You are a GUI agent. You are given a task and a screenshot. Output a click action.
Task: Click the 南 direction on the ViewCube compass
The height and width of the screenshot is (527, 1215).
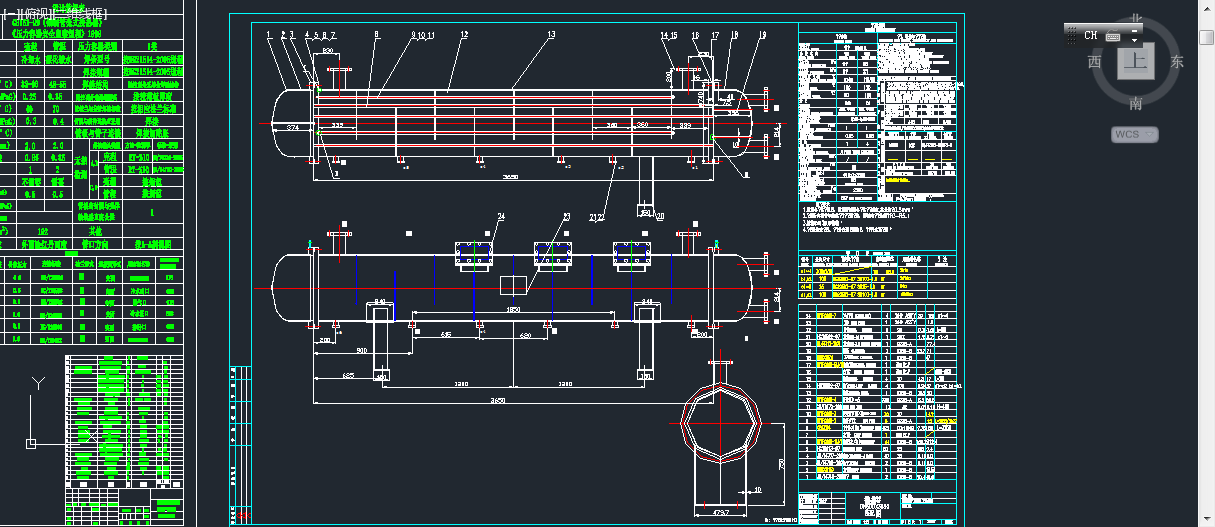click(x=1136, y=103)
